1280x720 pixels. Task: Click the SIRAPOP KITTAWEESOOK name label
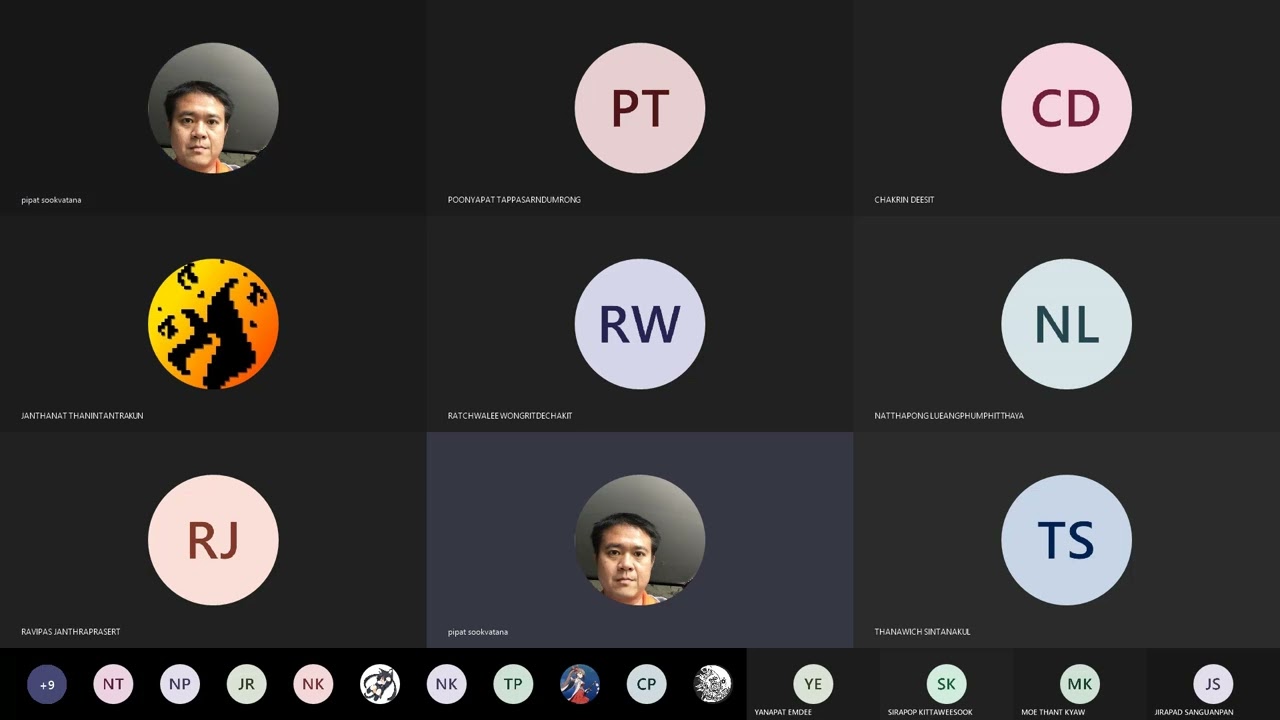(930, 713)
